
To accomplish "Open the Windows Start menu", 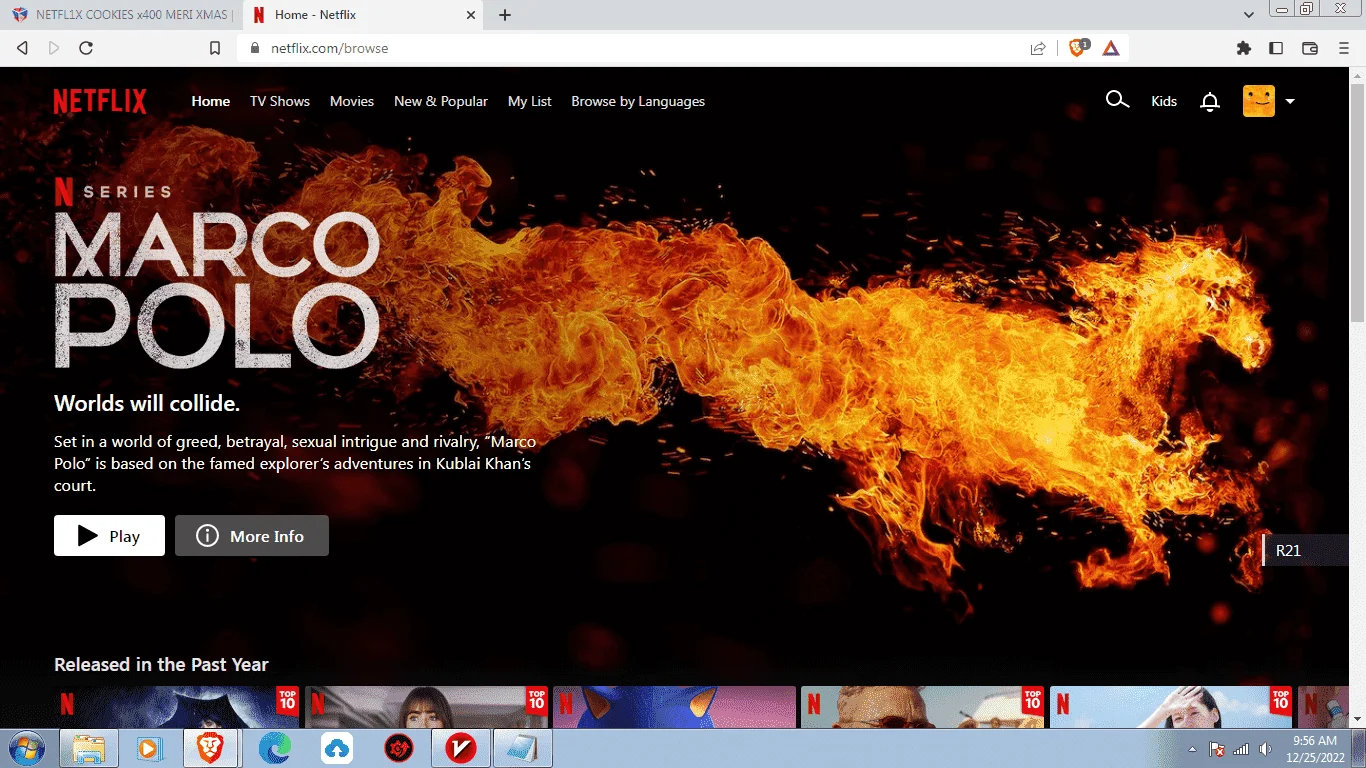I will (27, 748).
